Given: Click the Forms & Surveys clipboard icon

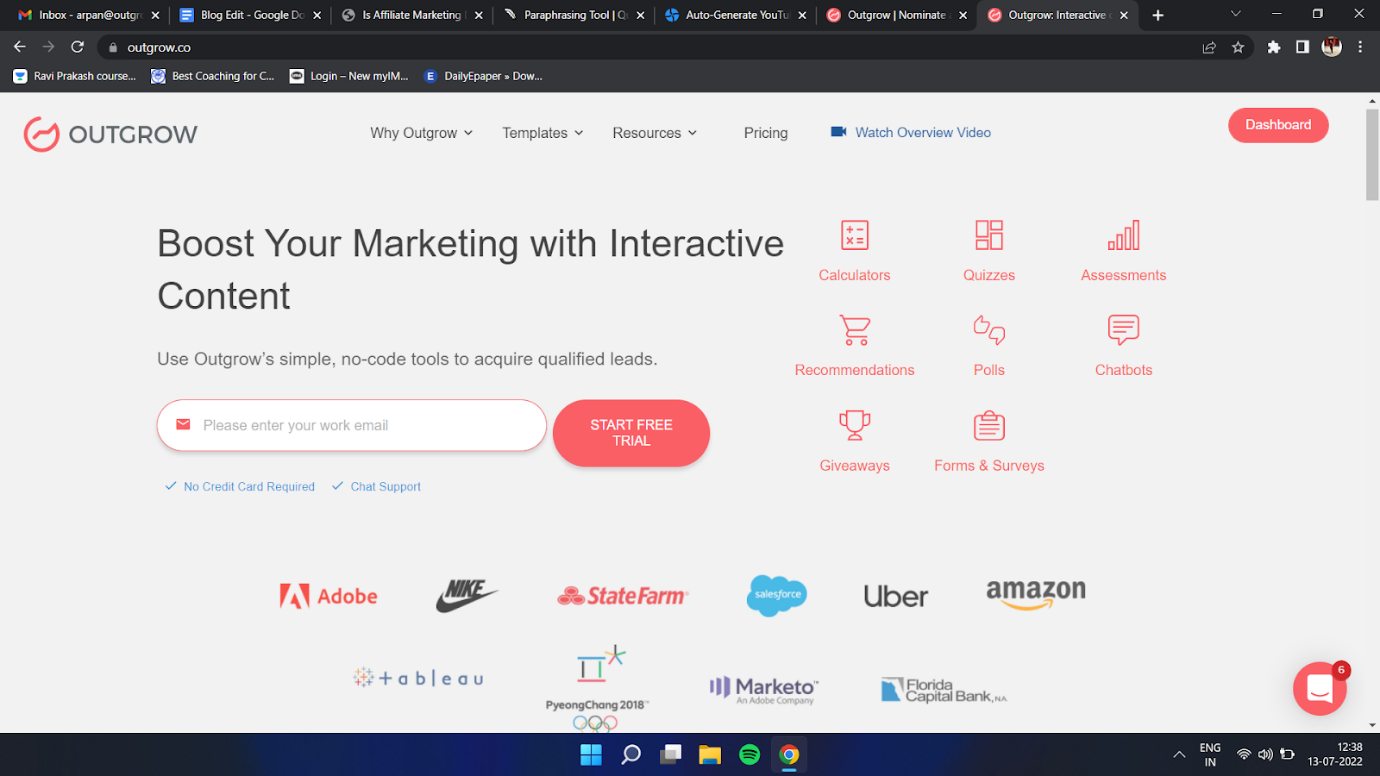Looking at the screenshot, I should pyautogui.click(x=988, y=425).
